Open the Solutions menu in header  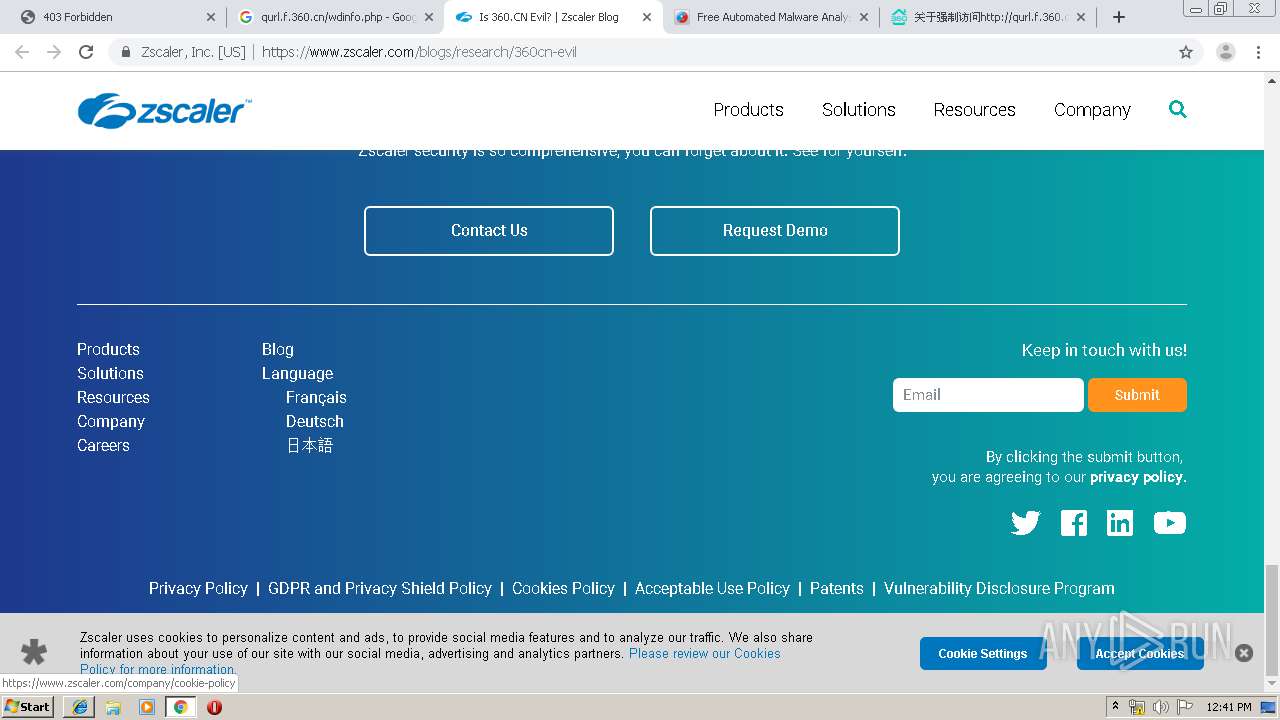[x=859, y=110]
